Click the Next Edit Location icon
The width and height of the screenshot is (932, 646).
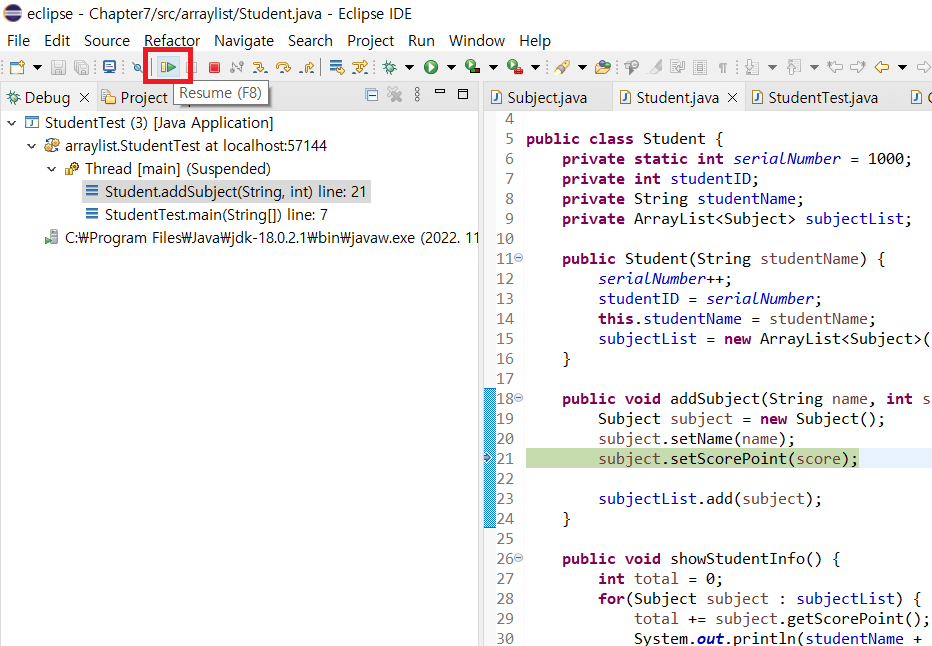coord(858,67)
